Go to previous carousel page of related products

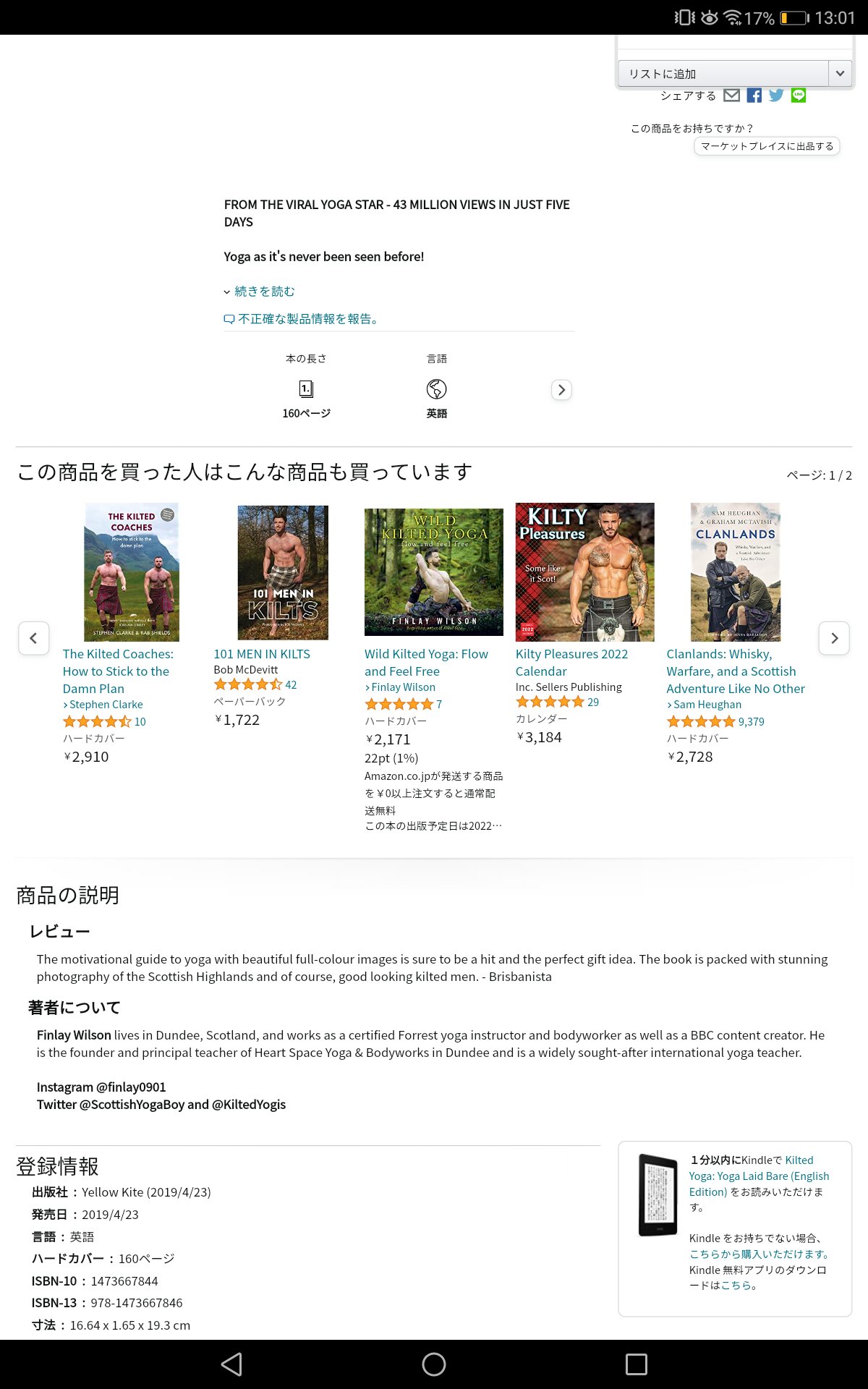tap(33, 638)
